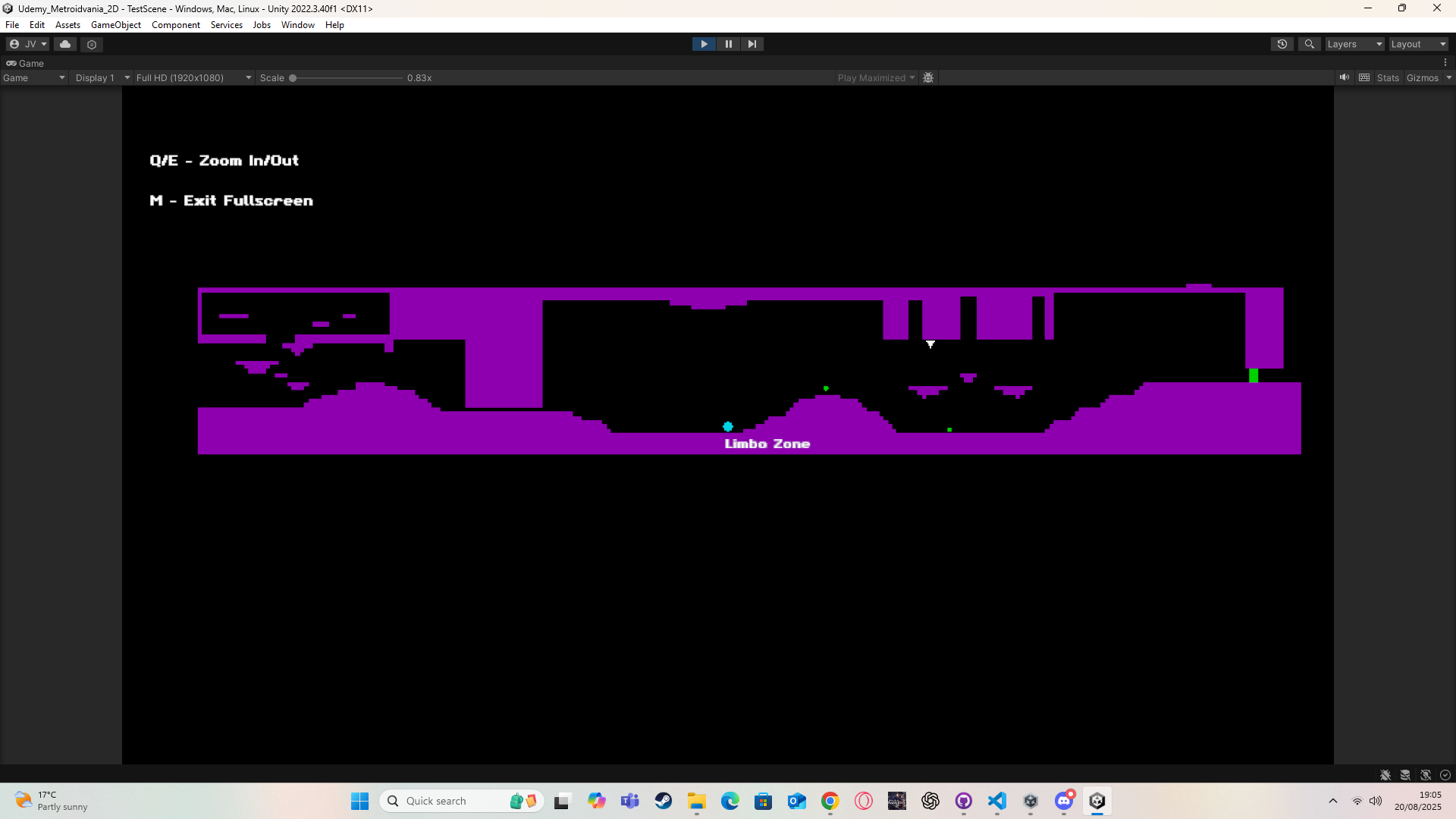Open the Assets menu
The height and width of the screenshot is (819, 1456).
point(67,25)
